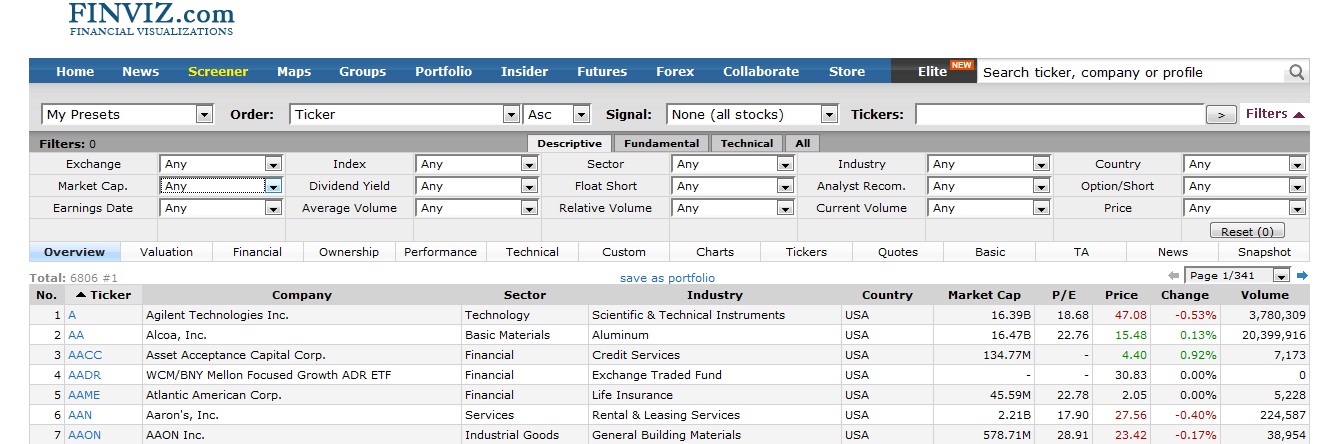The height and width of the screenshot is (444, 1325).
Task: Go to the next results page arrow
Action: 1302,276
